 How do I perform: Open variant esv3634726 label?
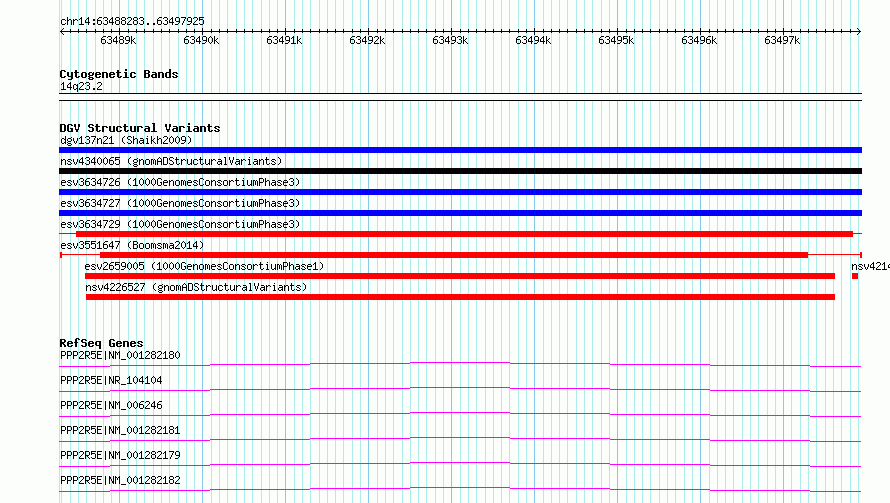[180, 182]
